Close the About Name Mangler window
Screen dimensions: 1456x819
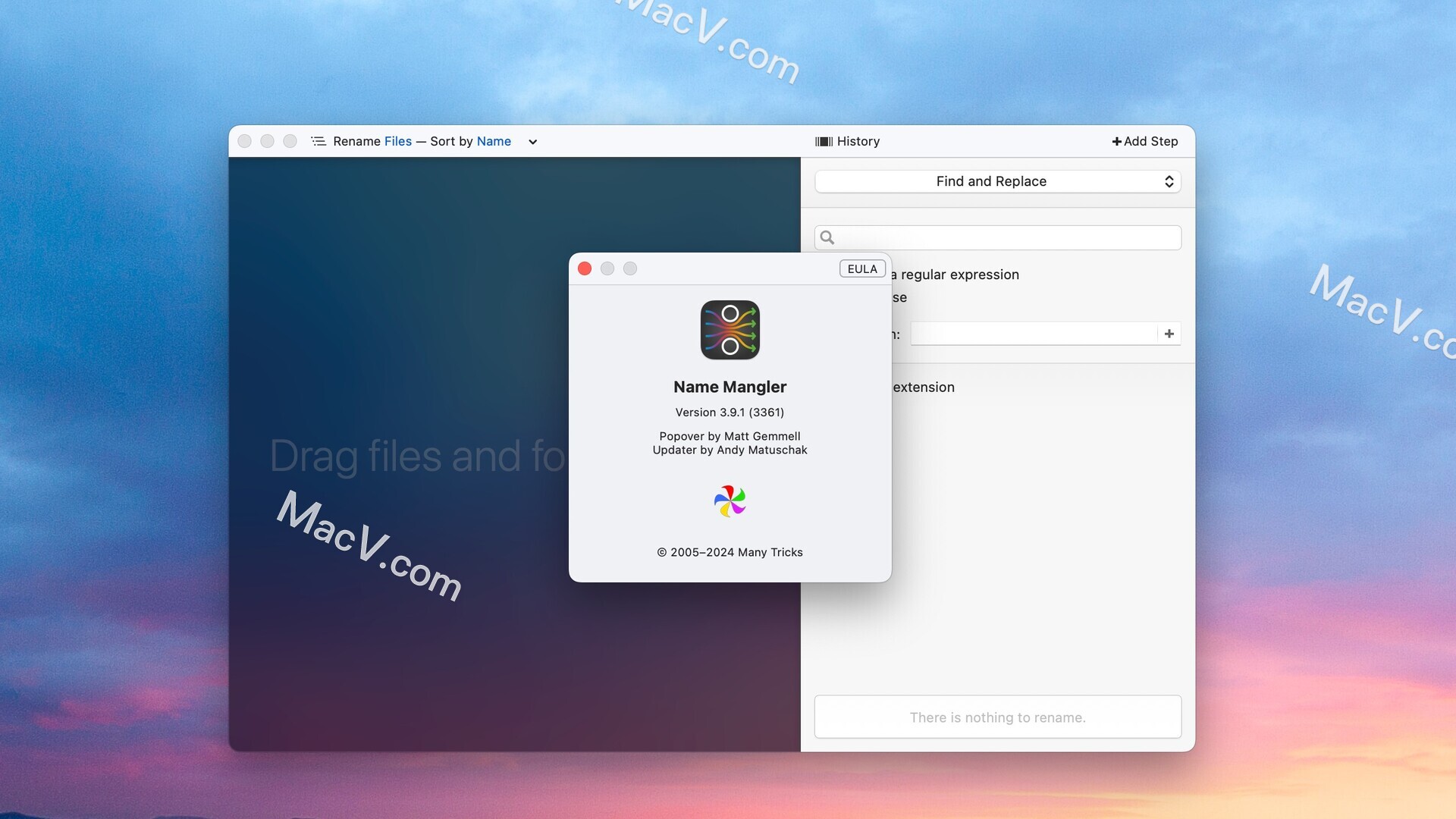585,268
